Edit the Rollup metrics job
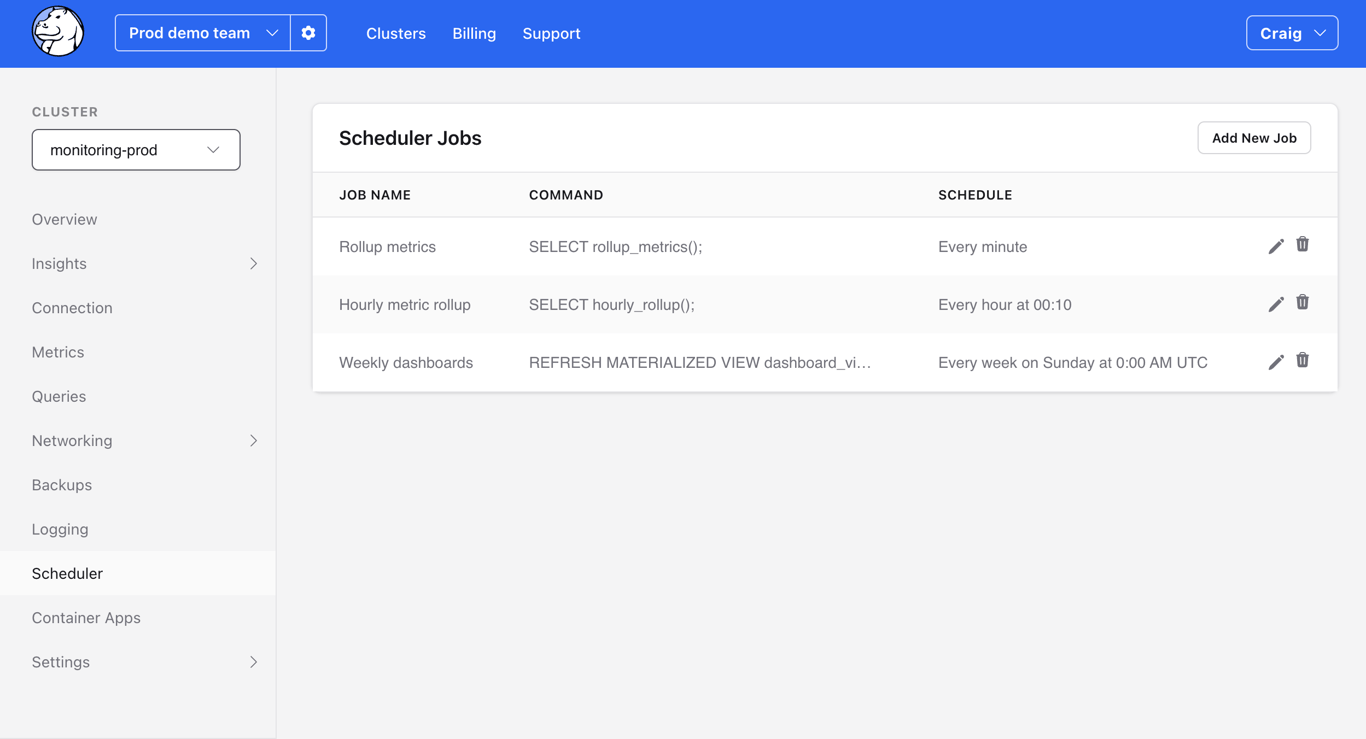Screen dimensions: 1366x739 click(x=1276, y=245)
